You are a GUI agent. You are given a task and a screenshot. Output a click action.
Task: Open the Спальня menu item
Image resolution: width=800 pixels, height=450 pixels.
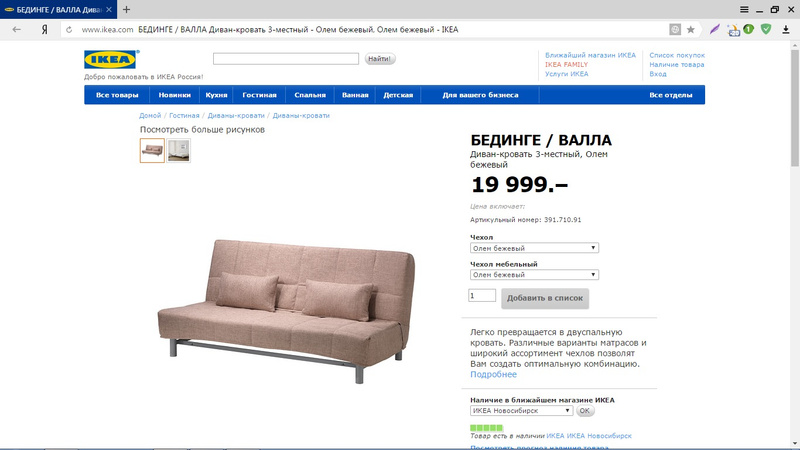310,95
